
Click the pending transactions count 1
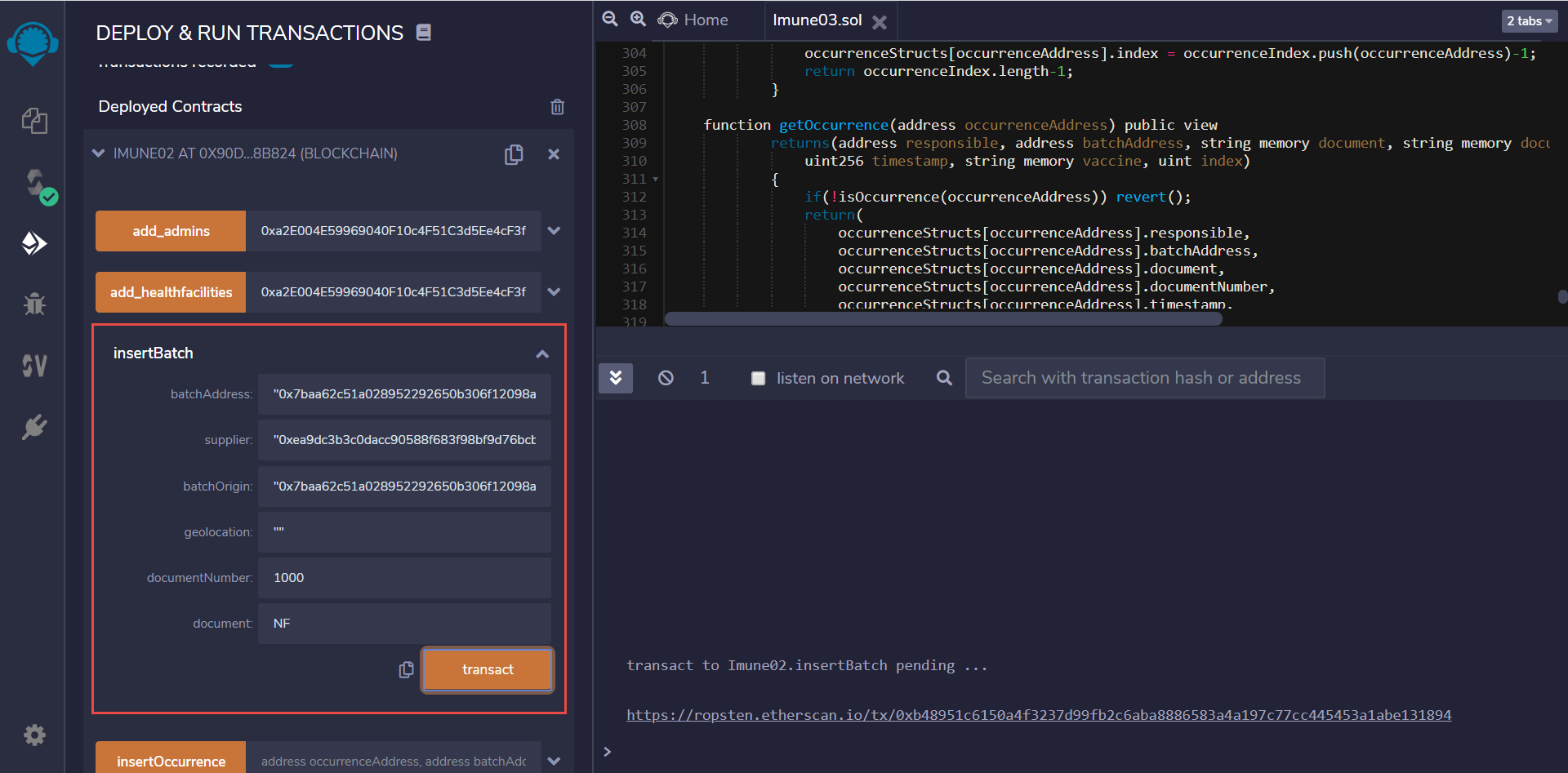pyautogui.click(x=705, y=378)
